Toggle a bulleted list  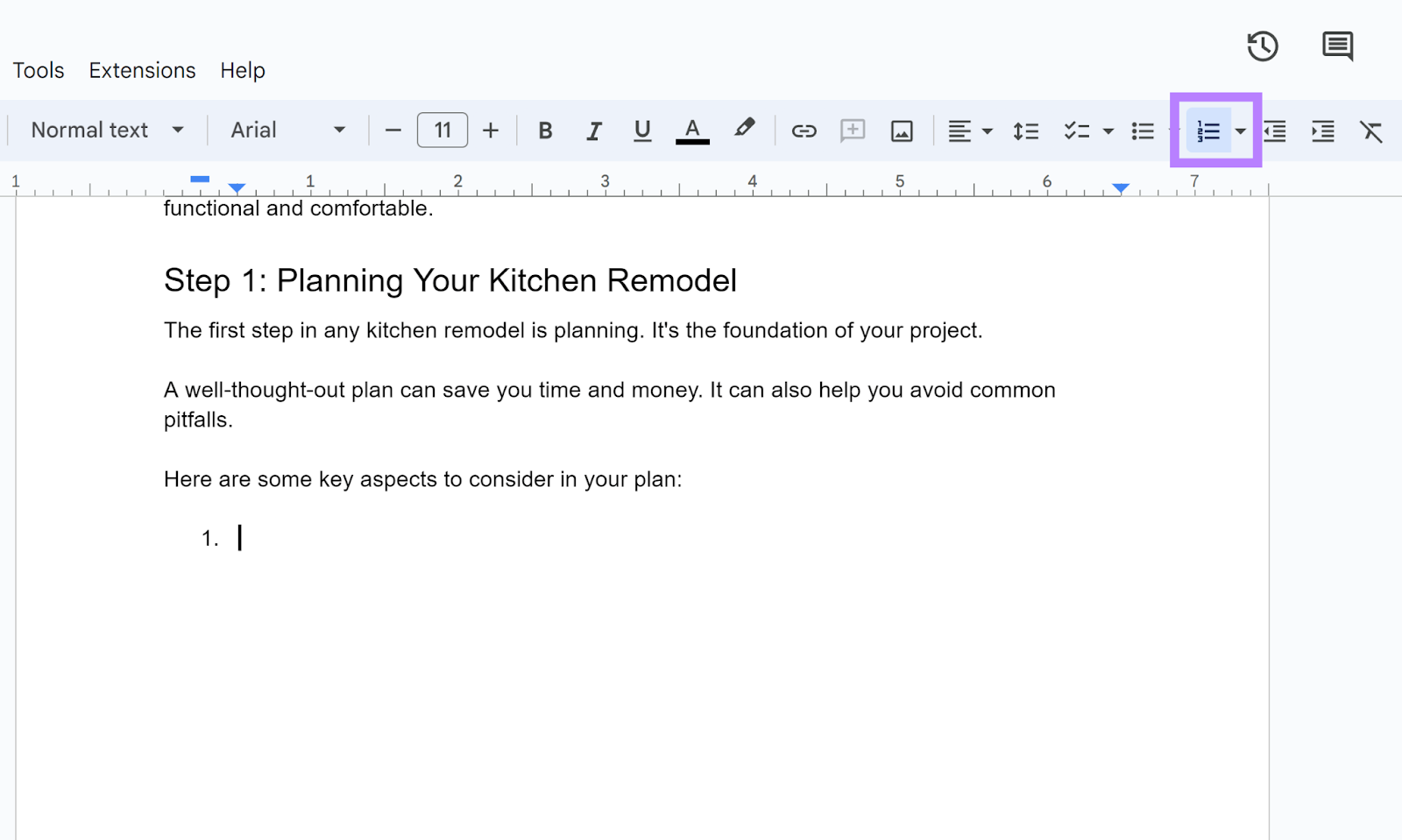click(x=1143, y=130)
